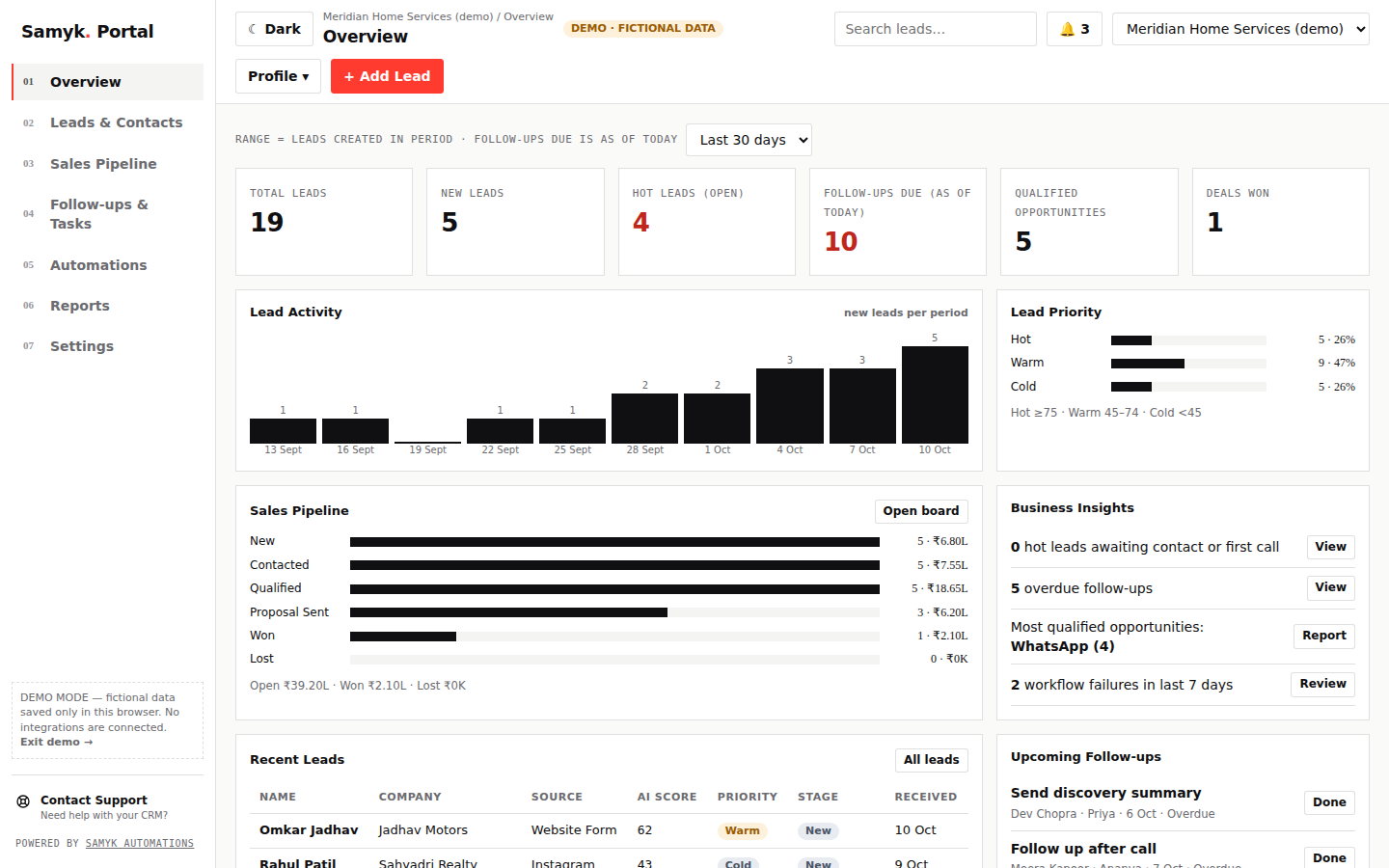Review workflow failures

coord(1322,684)
